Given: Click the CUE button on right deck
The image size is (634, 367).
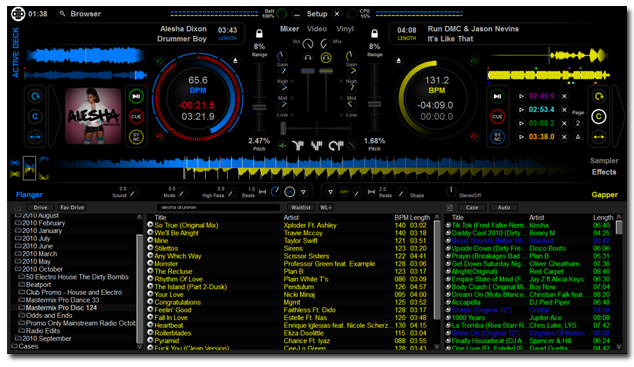Looking at the screenshot, I should tap(497, 117).
